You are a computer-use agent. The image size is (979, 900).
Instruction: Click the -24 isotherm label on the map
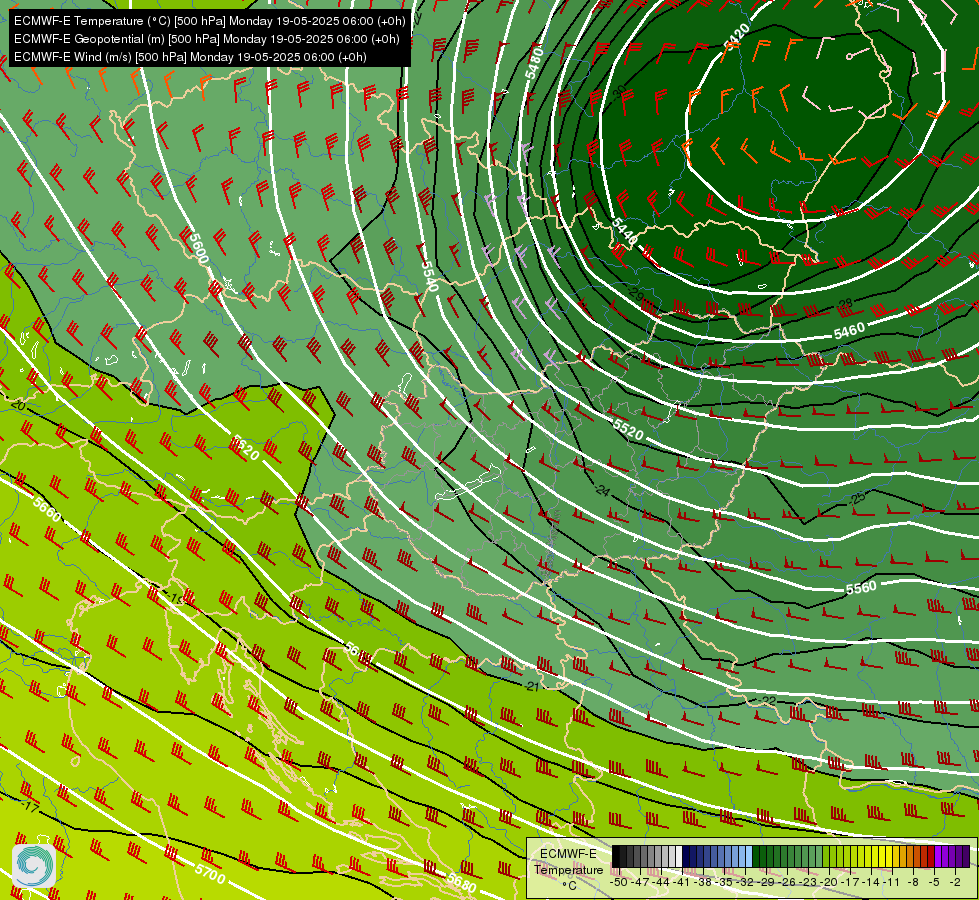pos(602,490)
